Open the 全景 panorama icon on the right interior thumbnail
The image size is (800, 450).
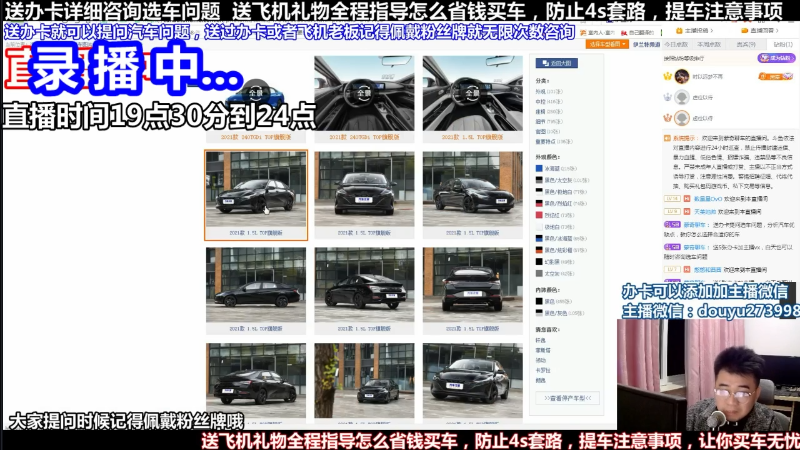pyautogui.click(x=472, y=93)
